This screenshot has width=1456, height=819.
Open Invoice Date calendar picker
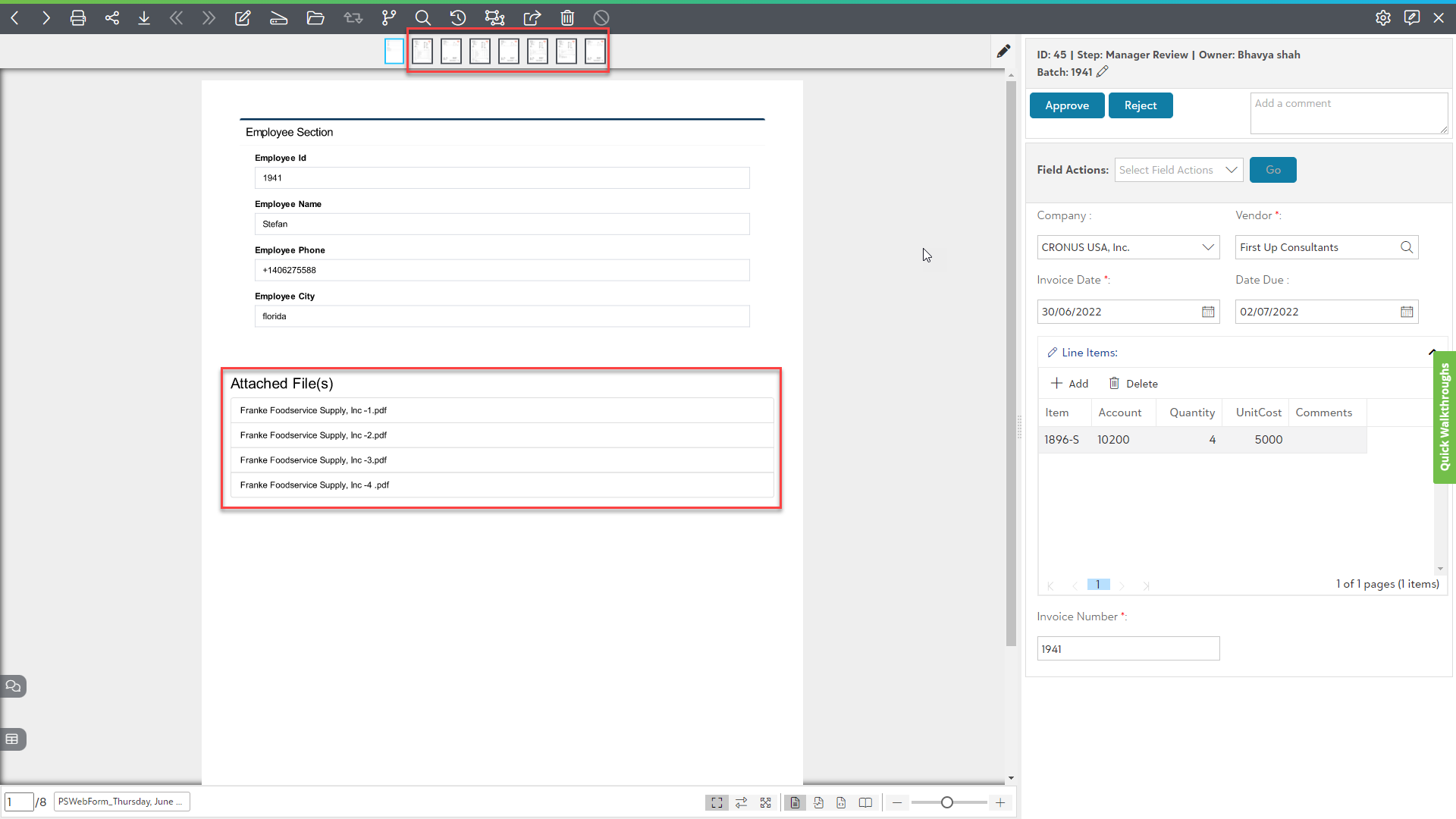tap(1208, 312)
